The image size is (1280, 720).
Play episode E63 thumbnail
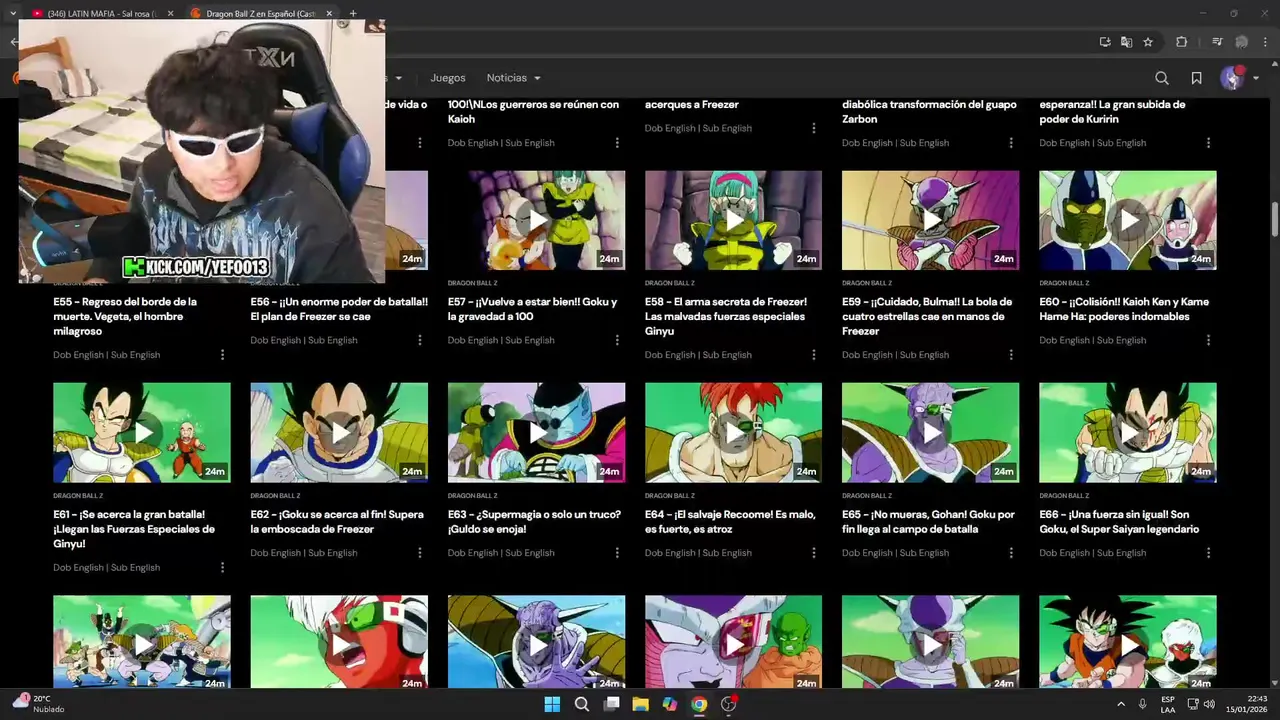[536, 432]
